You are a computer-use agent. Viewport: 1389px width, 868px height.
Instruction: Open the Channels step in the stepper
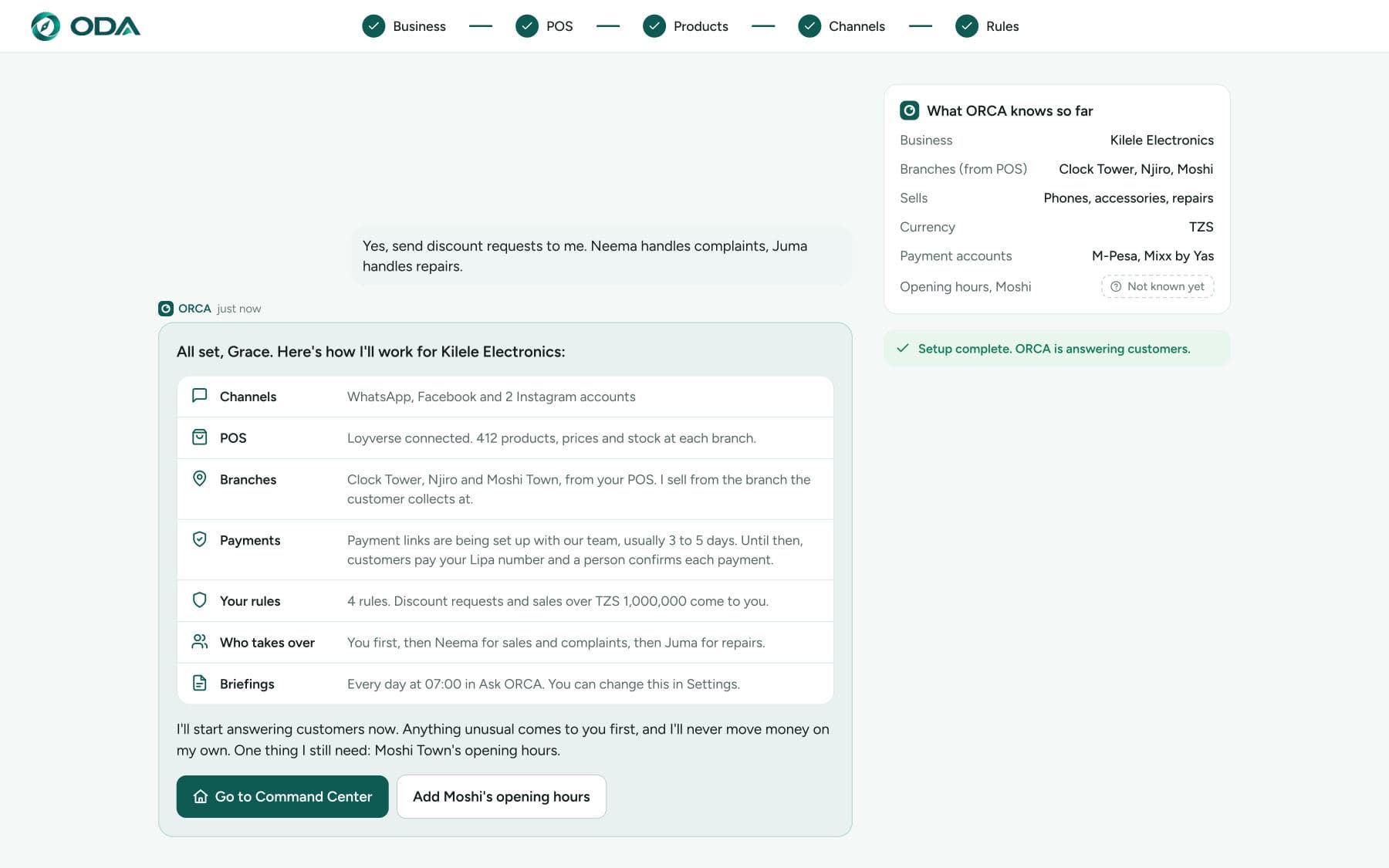point(841,26)
